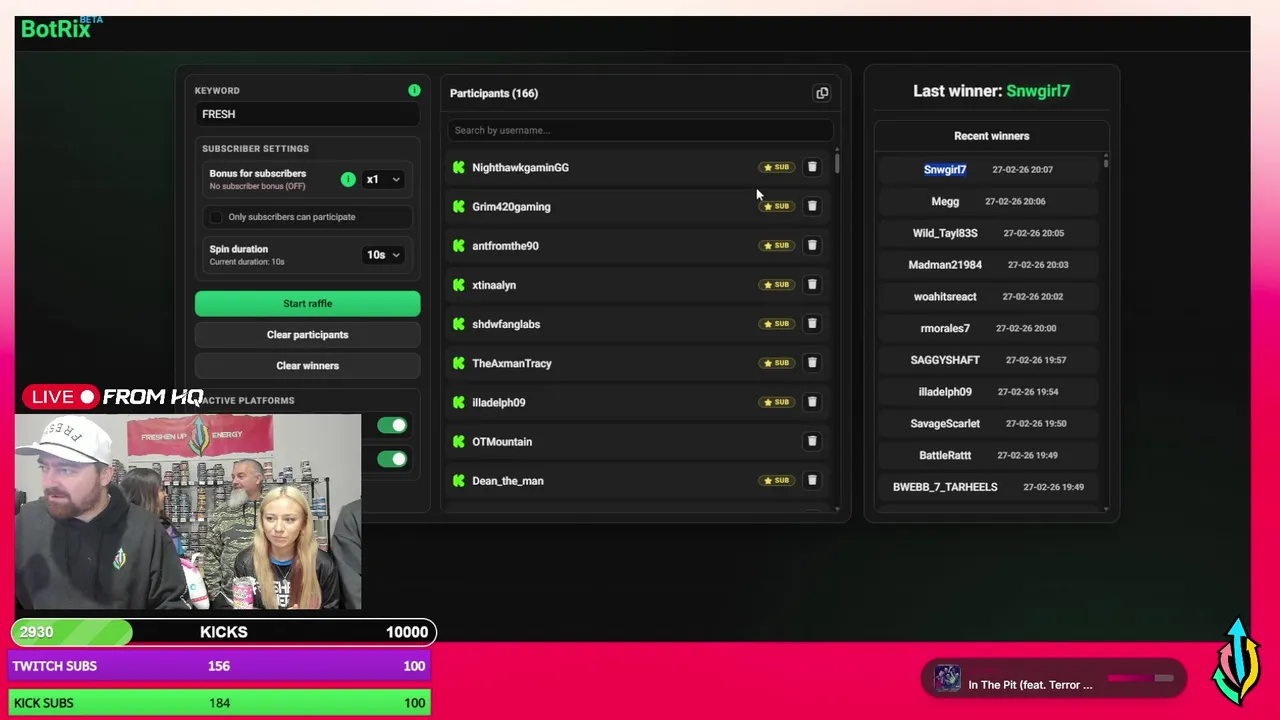Click Clear participants button

(x=307, y=335)
